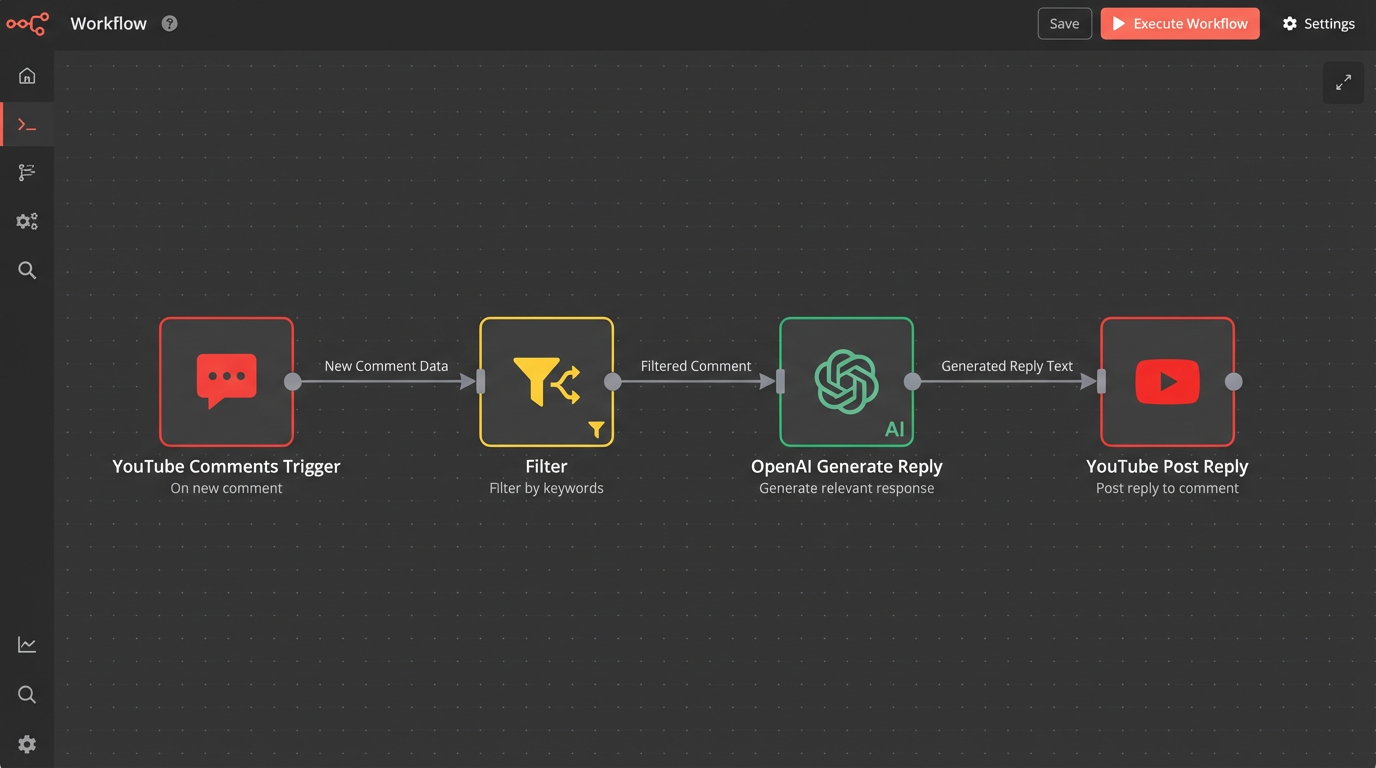
Task: Open Settings from the top bar
Action: [1318, 23]
